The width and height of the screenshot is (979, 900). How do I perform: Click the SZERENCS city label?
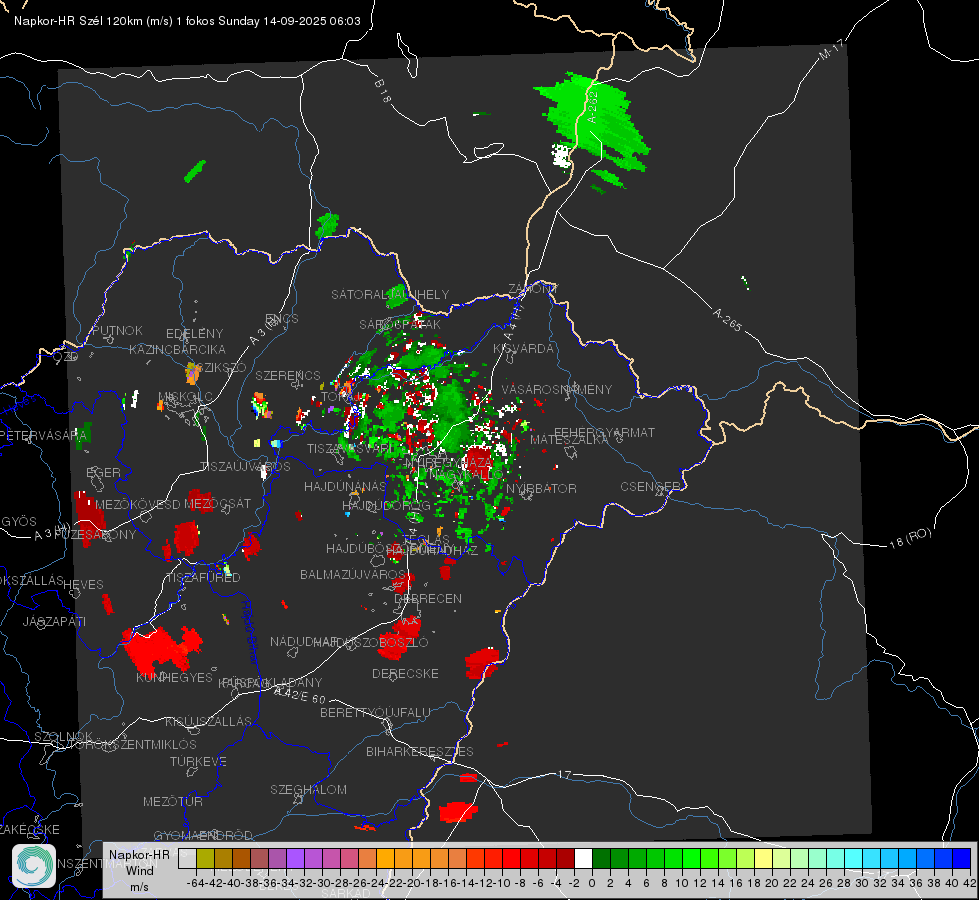[x=288, y=375]
